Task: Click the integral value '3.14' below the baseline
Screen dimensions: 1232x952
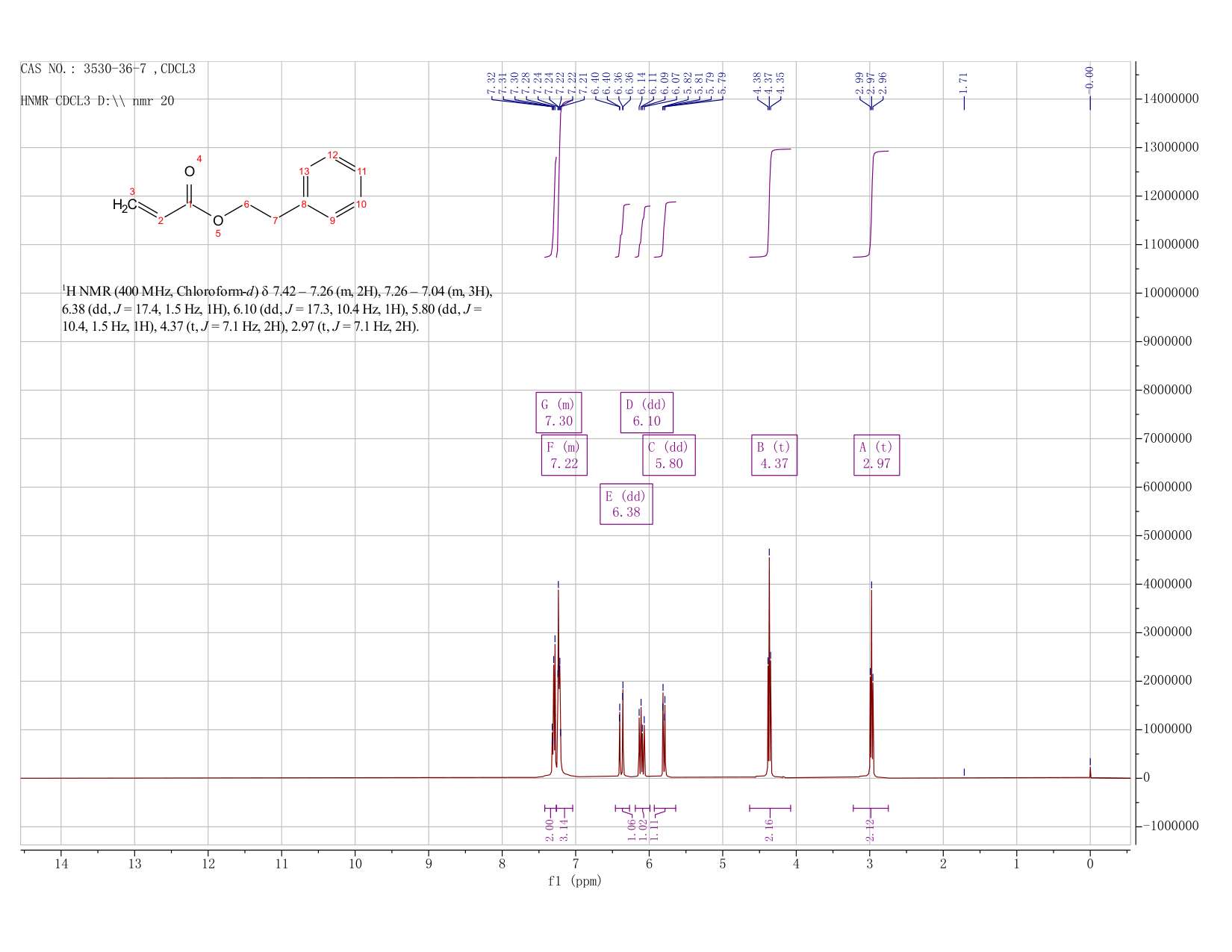Action: click(564, 830)
